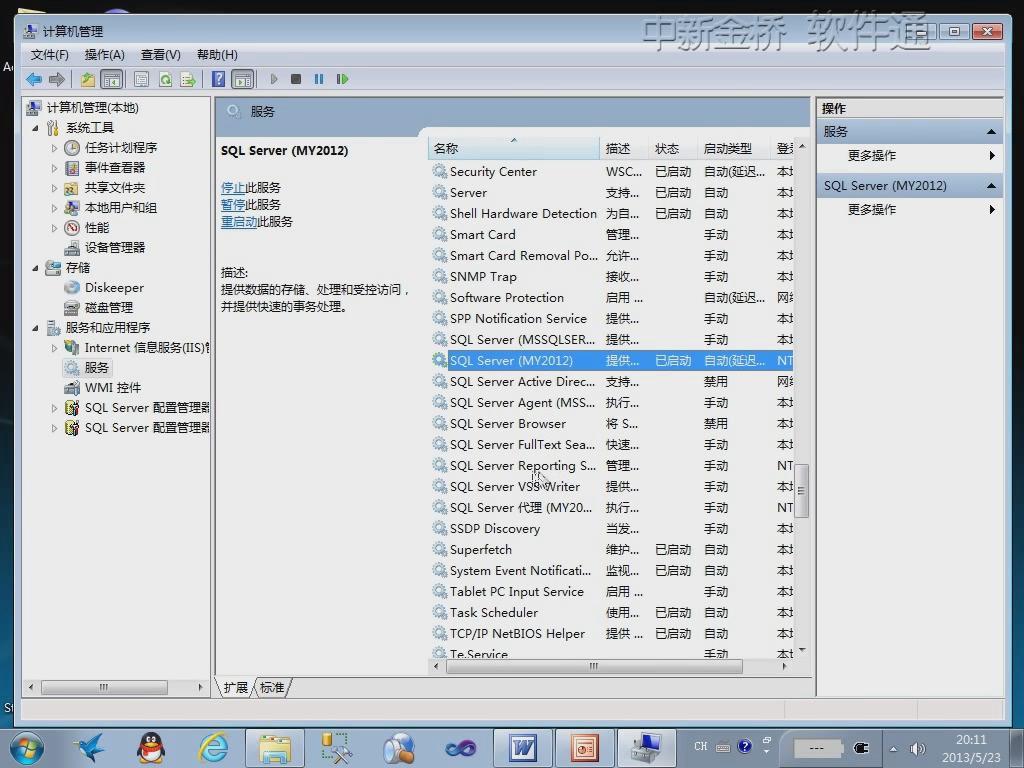Open Internet Explorer from the taskbar
1024x768 pixels.
(x=214, y=748)
